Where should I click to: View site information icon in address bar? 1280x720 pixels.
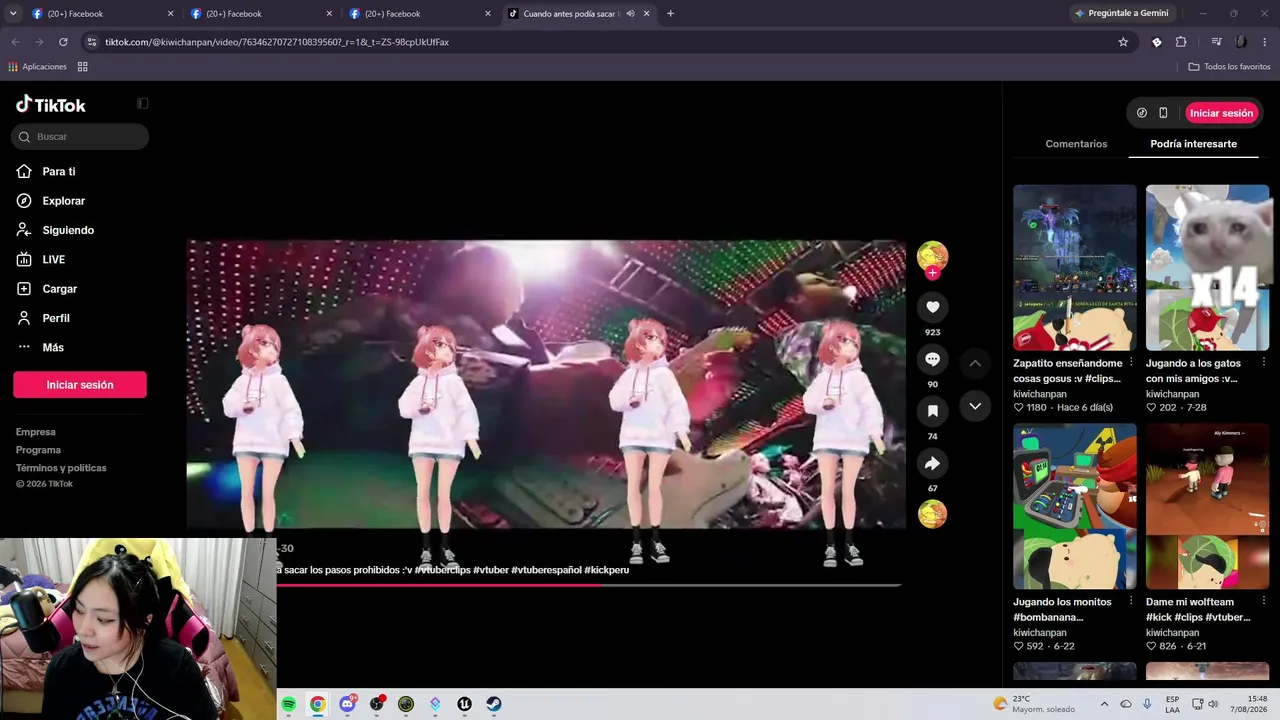pos(92,42)
